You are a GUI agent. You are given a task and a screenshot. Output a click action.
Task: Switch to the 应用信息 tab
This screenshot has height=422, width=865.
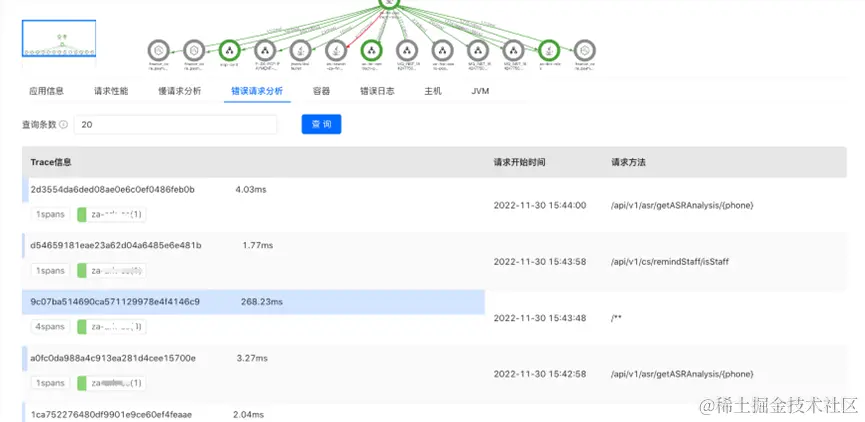coord(46,91)
